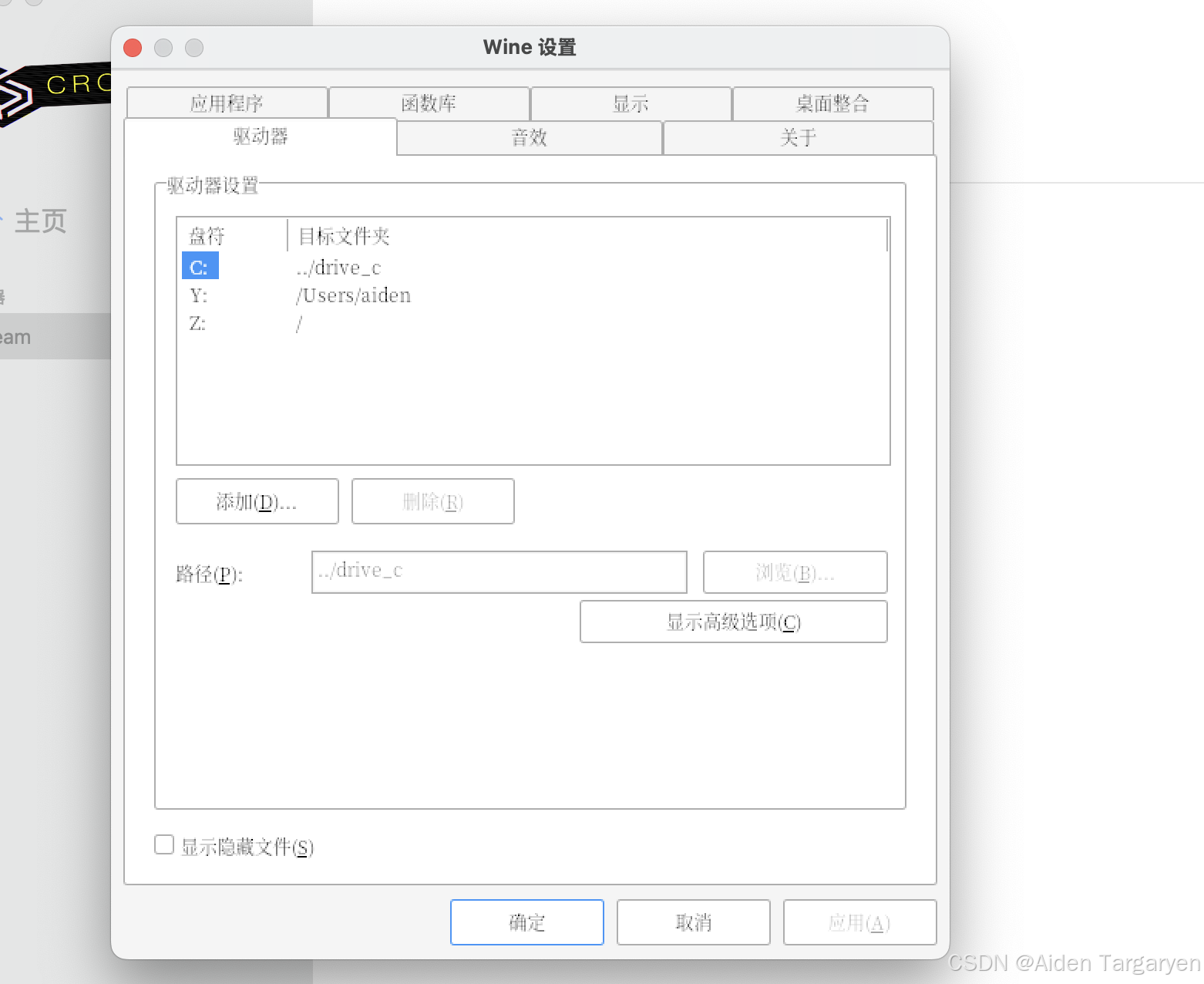Confirm with the 确定 button
Image resolution: width=1204 pixels, height=984 pixels.
pos(527,922)
